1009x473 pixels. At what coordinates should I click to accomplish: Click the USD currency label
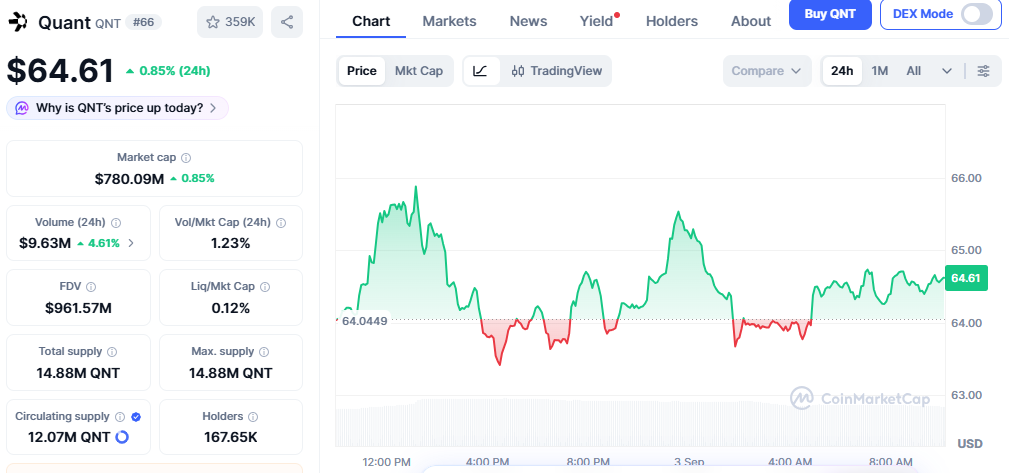pos(970,444)
